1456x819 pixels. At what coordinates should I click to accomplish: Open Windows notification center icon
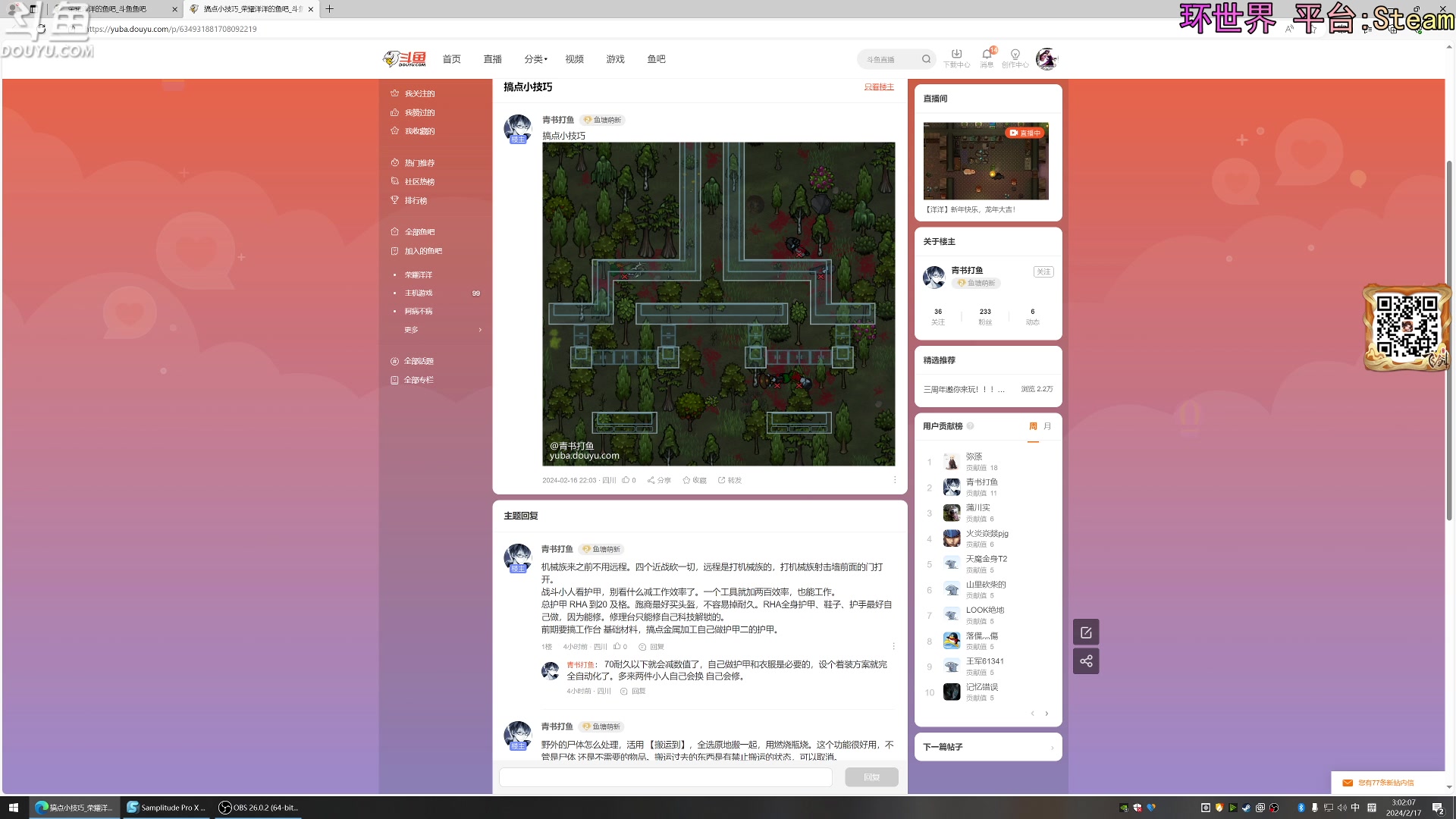point(1438,808)
